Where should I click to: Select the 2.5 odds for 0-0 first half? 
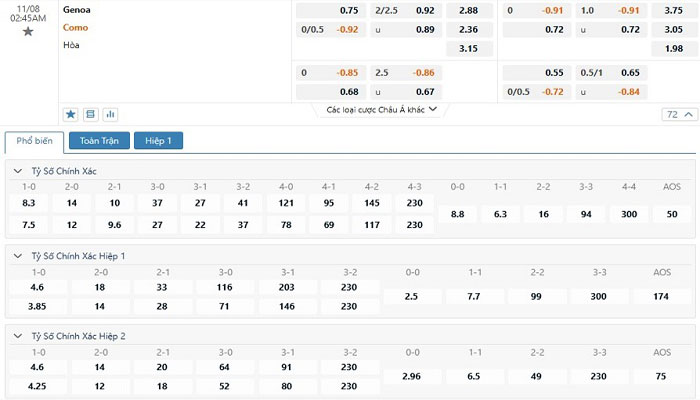pyautogui.click(x=412, y=297)
